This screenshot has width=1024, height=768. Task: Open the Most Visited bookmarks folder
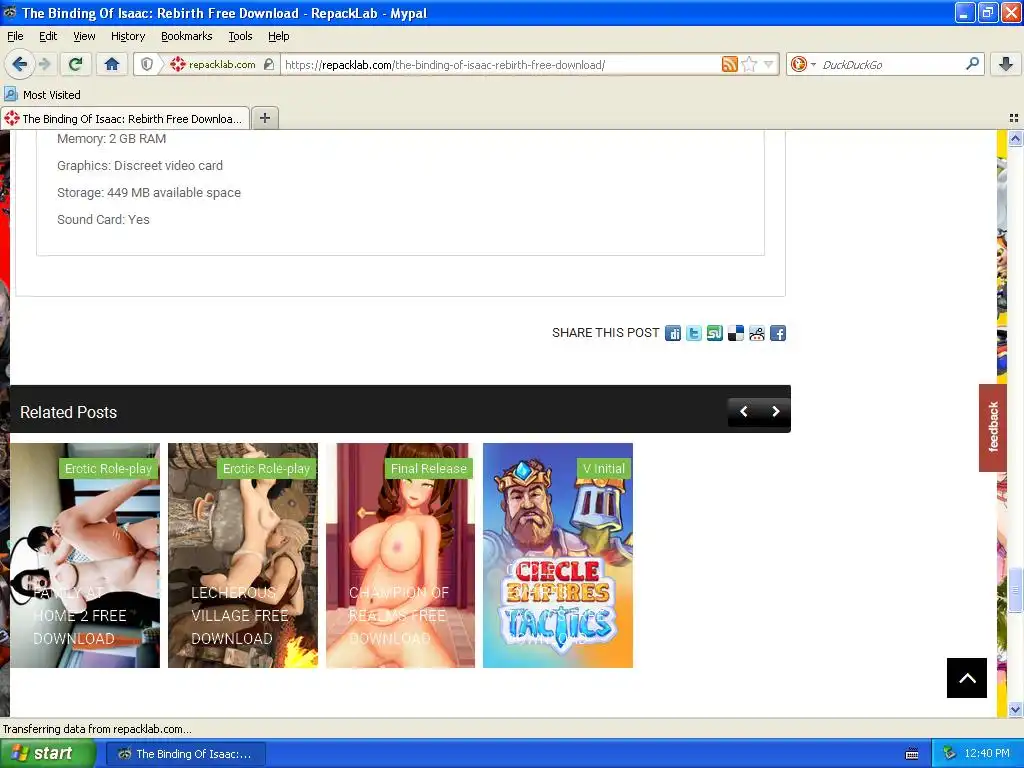(x=43, y=95)
